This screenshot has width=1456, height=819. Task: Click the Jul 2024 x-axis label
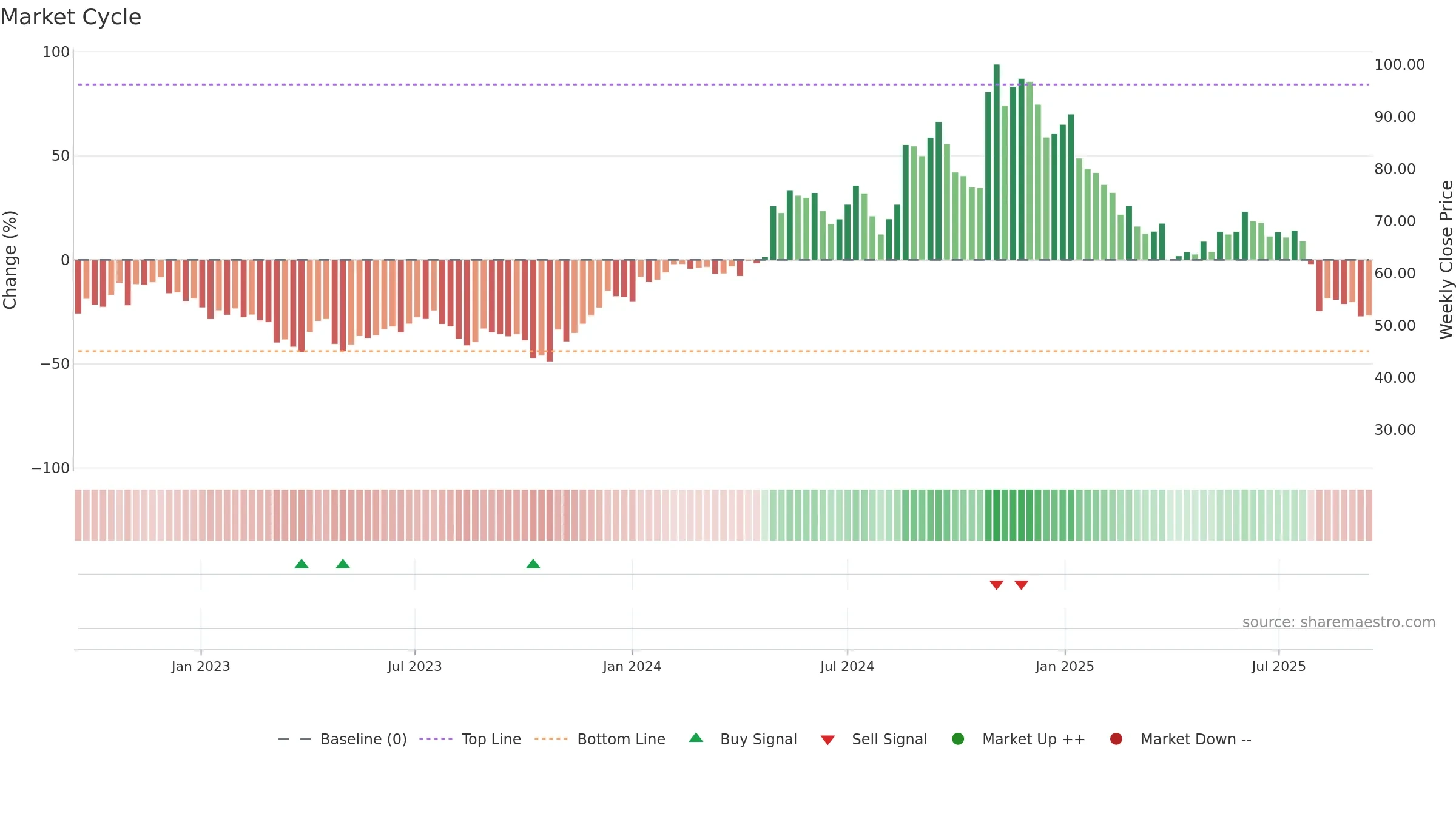(x=848, y=666)
